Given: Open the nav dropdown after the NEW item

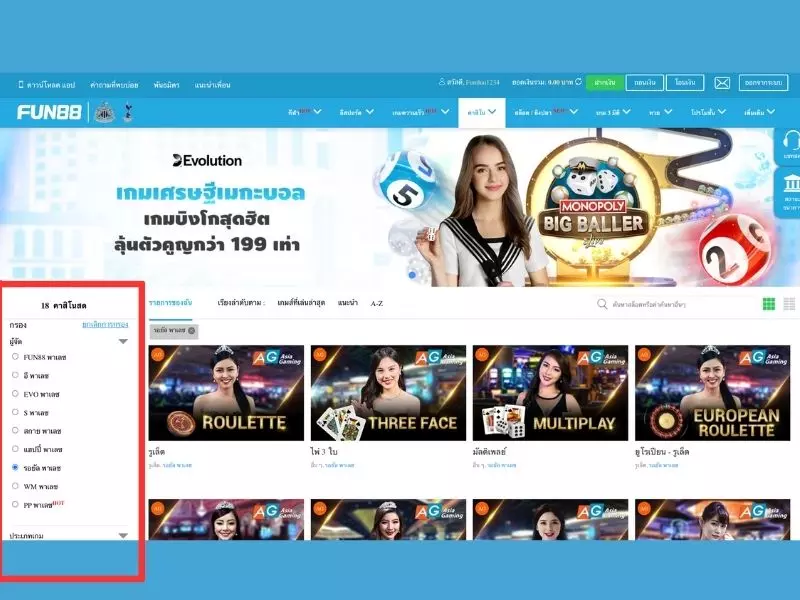Looking at the screenshot, I should click(x=613, y=112).
